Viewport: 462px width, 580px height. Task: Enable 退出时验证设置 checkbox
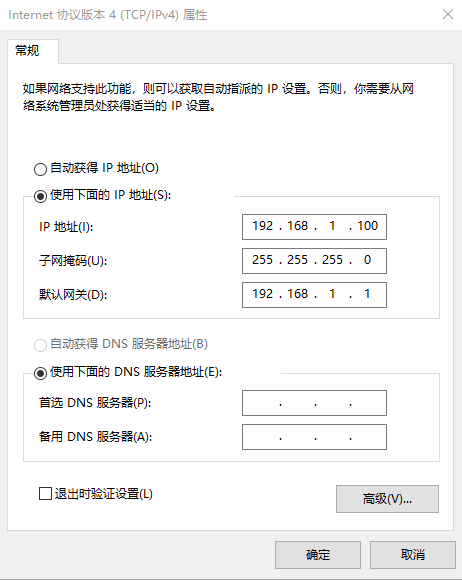(x=45, y=493)
